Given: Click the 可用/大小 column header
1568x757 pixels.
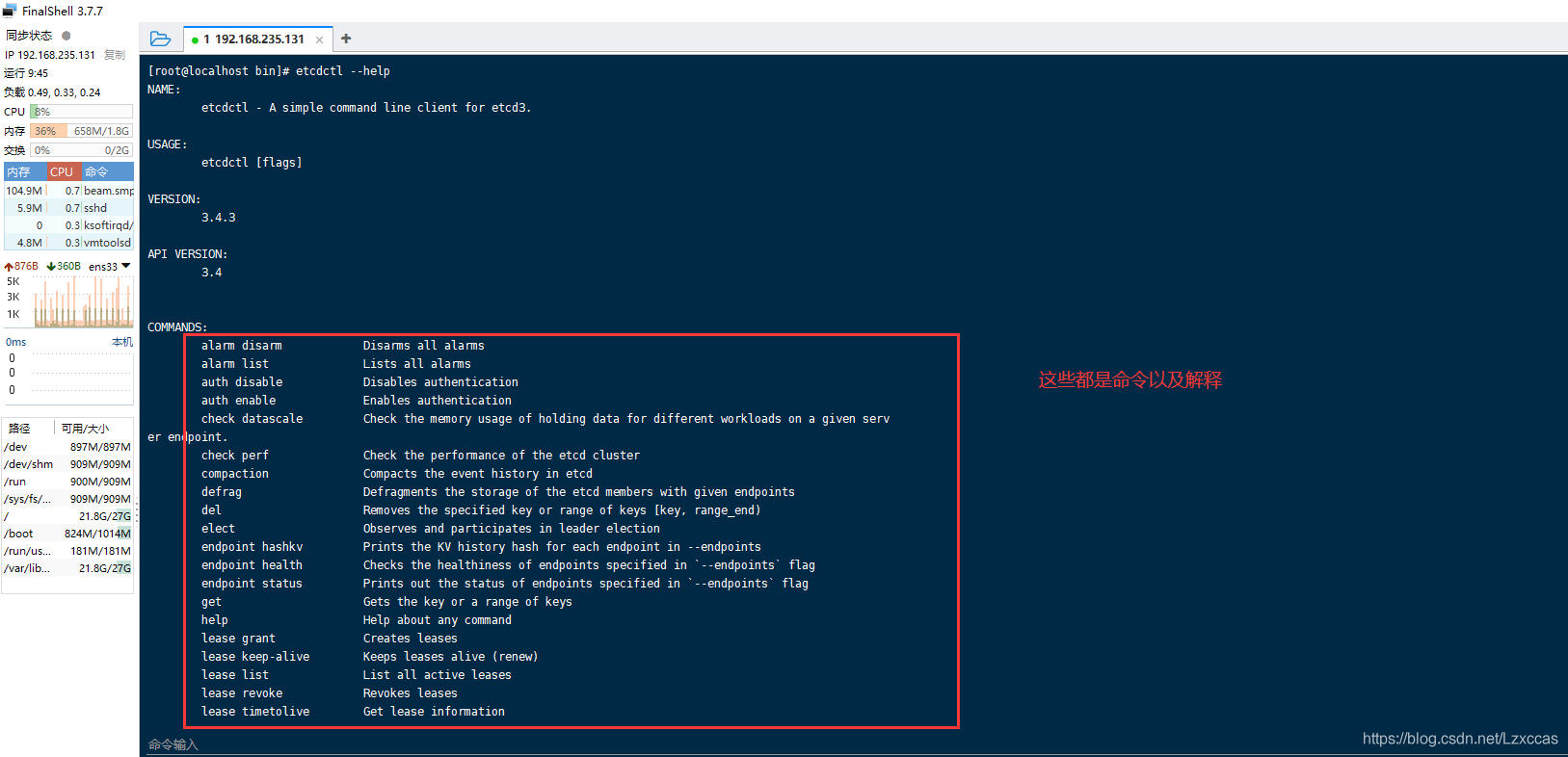Looking at the screenshot, I should pos(85,429).
